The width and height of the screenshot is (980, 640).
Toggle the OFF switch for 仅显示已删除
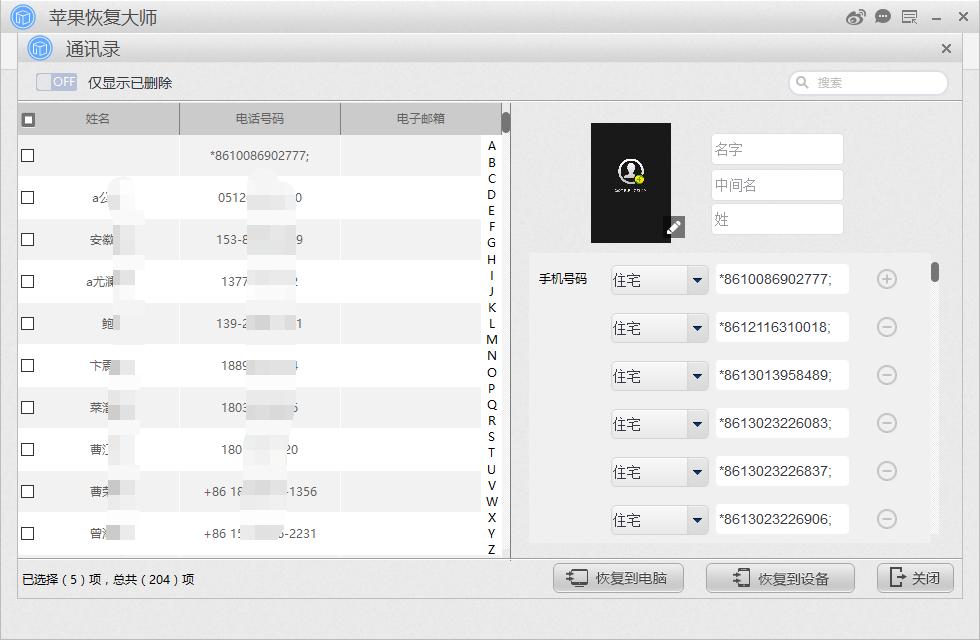(x=55, y=82)
